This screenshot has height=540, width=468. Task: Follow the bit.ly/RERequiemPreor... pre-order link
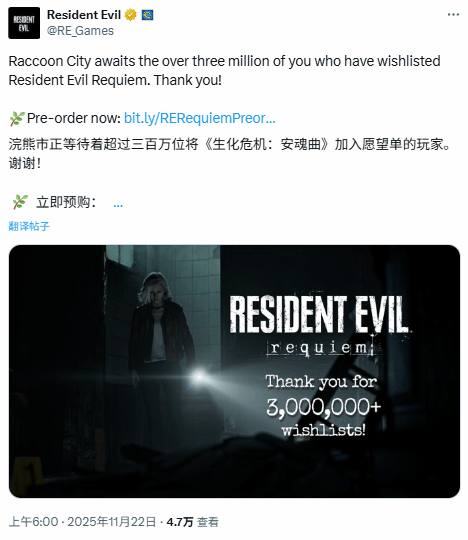click(x=200, y=118)
